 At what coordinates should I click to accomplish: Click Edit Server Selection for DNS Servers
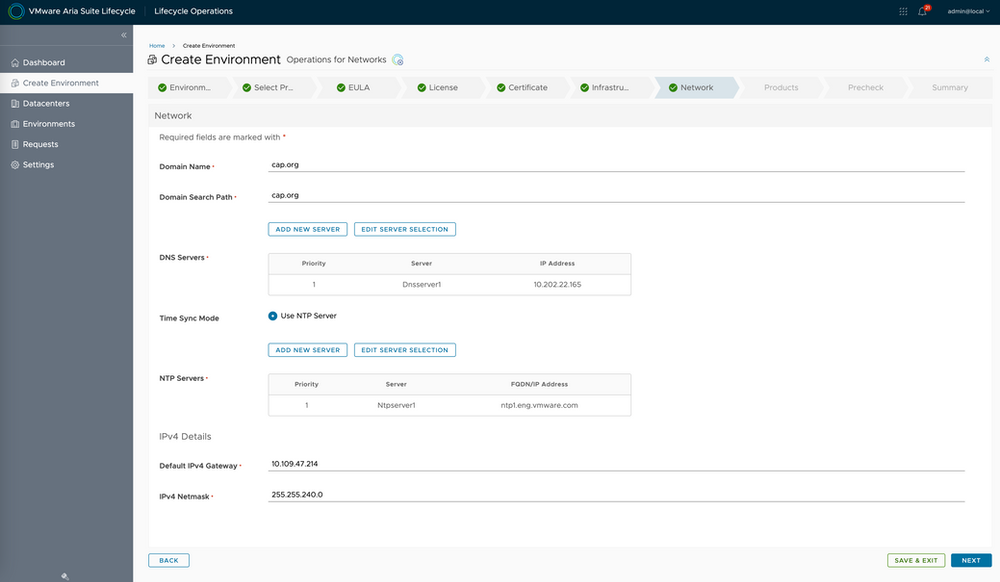405,229
